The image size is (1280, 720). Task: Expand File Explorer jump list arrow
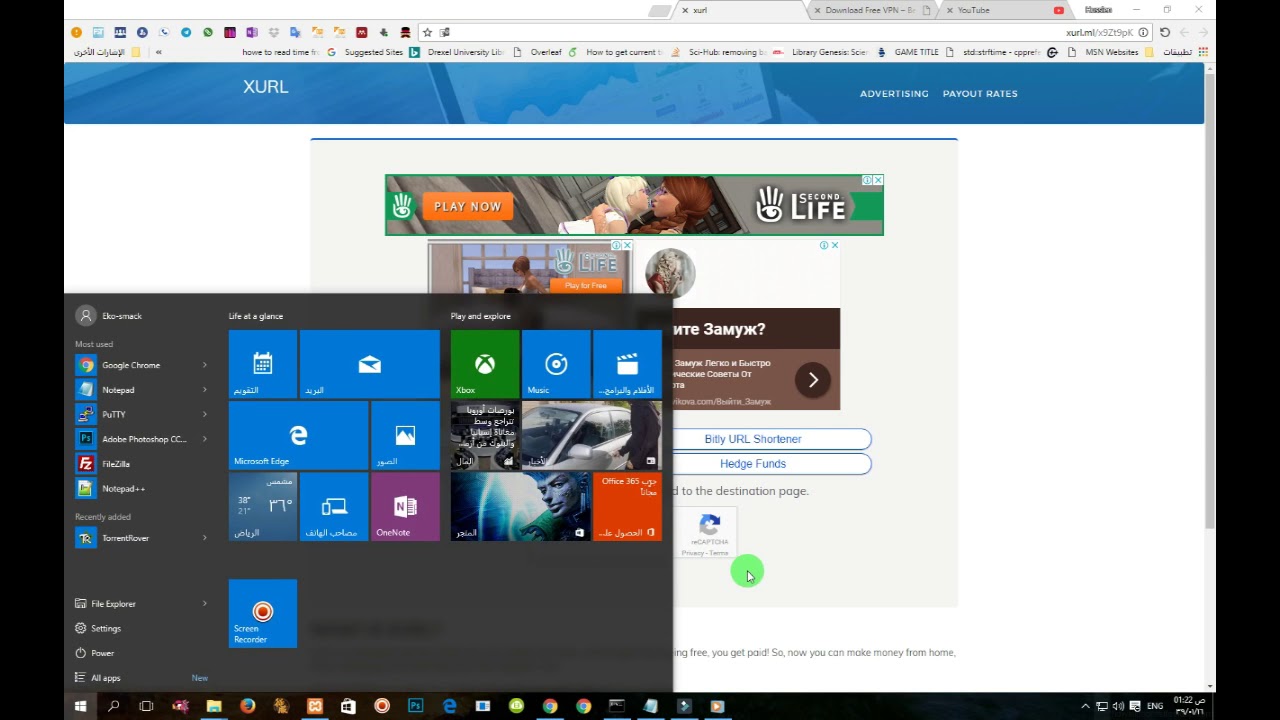coord(205,604)
